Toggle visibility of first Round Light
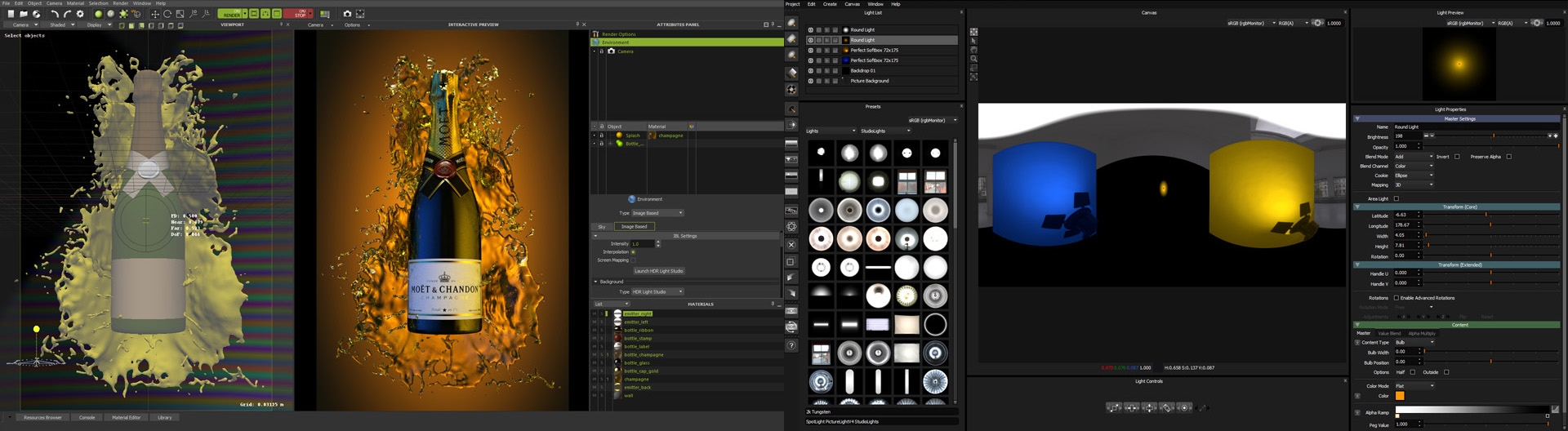The image size is (1568, 431). (810, 30)
